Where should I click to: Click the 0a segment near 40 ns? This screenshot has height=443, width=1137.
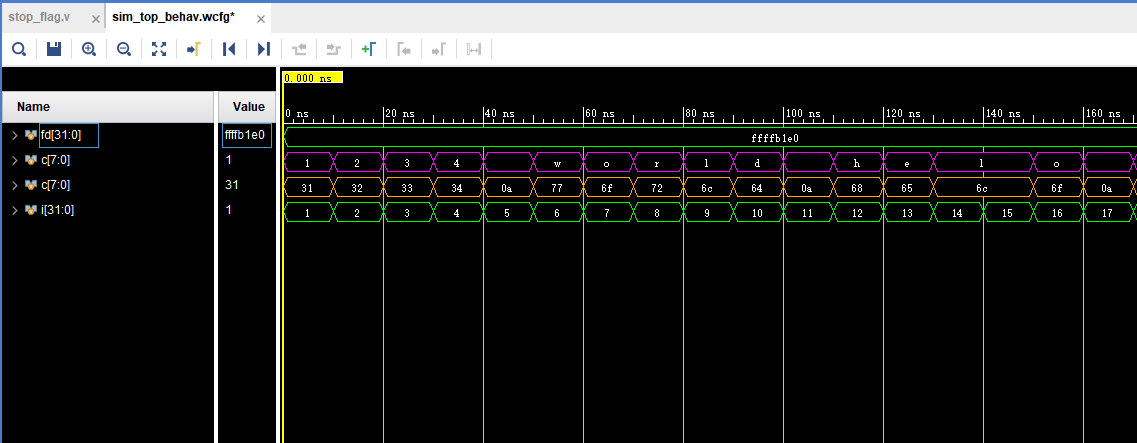[508, 188]
